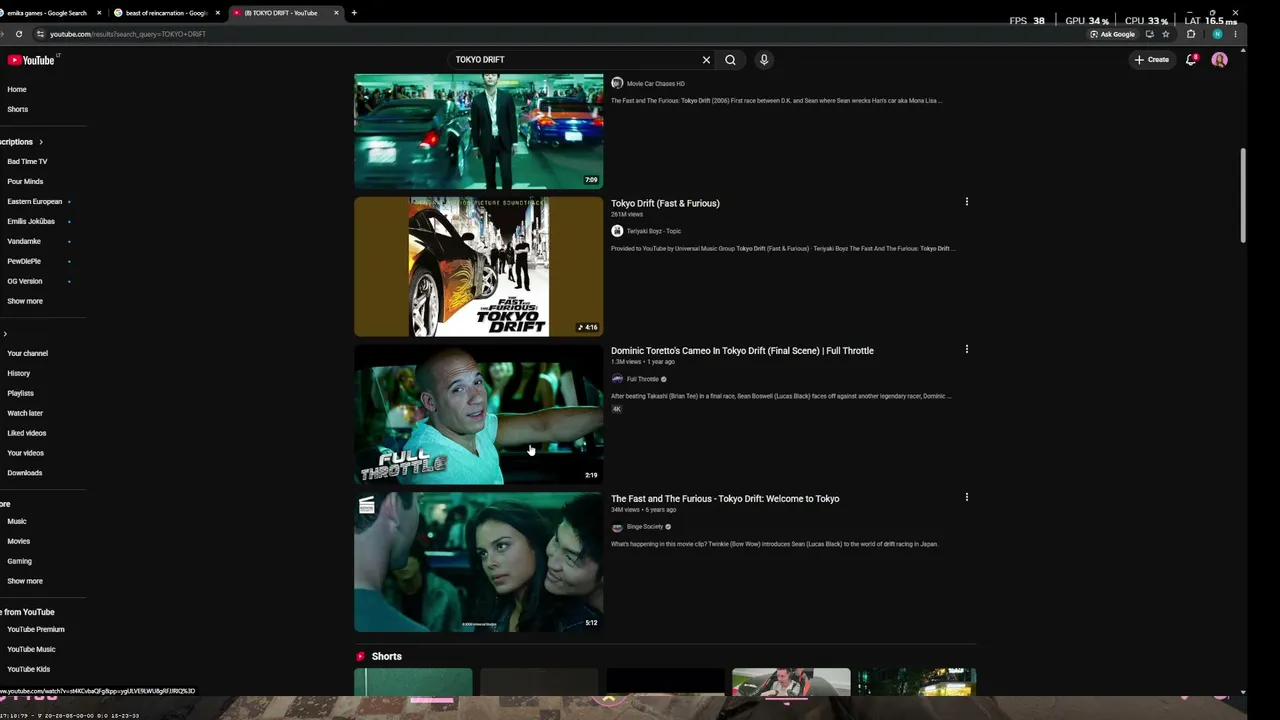
Task: Close the TOKYO DRIFT - YouTube tab
Action: pyautogui.click(x=336, y=13)
